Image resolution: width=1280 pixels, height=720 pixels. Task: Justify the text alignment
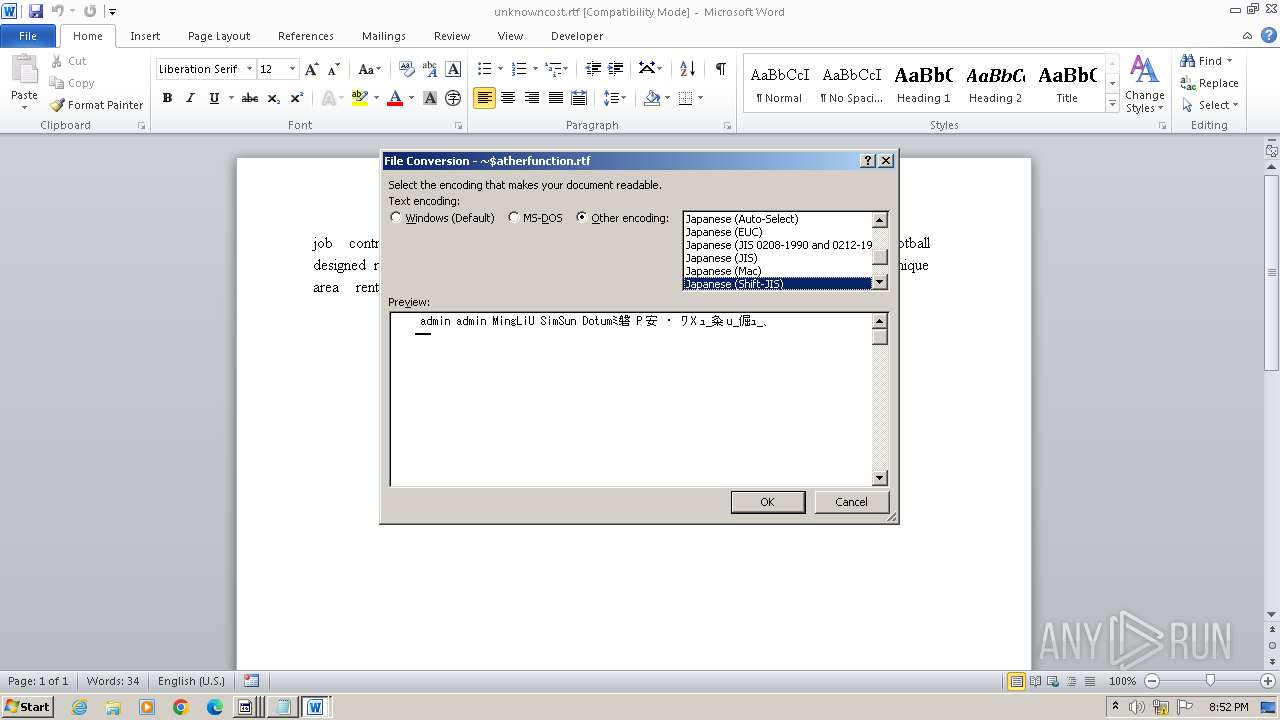(x=555, y=98)
